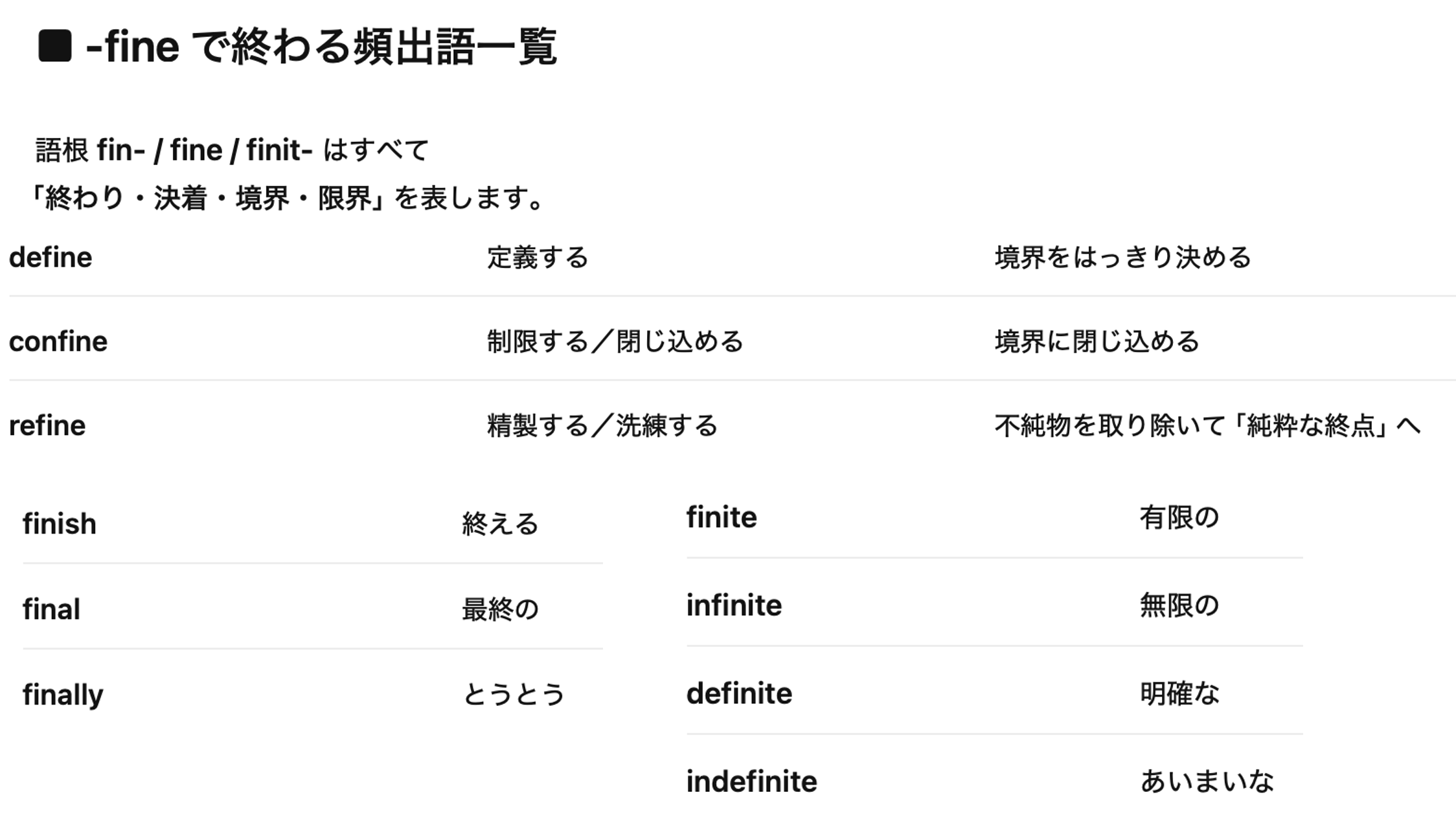Click the '-fine で終わる頻出語一覧' heading
The width and height of the screenshot is (1456, 821).
click(x=321, y=47)
